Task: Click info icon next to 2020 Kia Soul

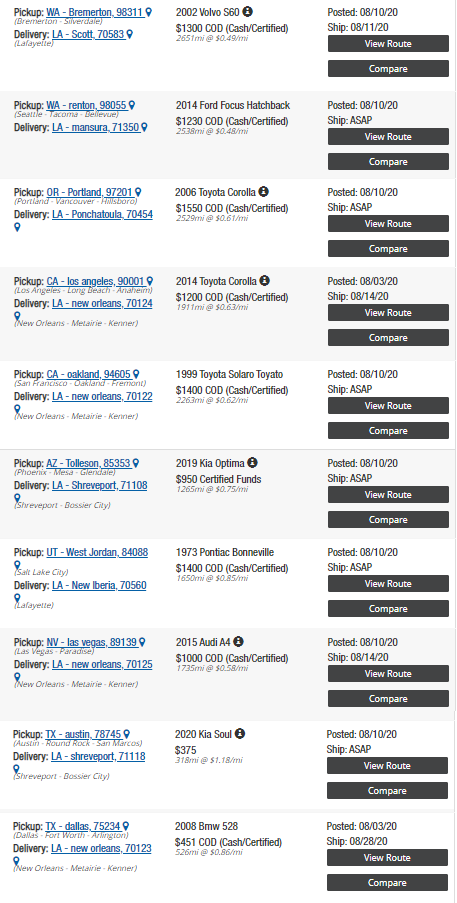Action: pyautogui.click(x=240, y=734)
